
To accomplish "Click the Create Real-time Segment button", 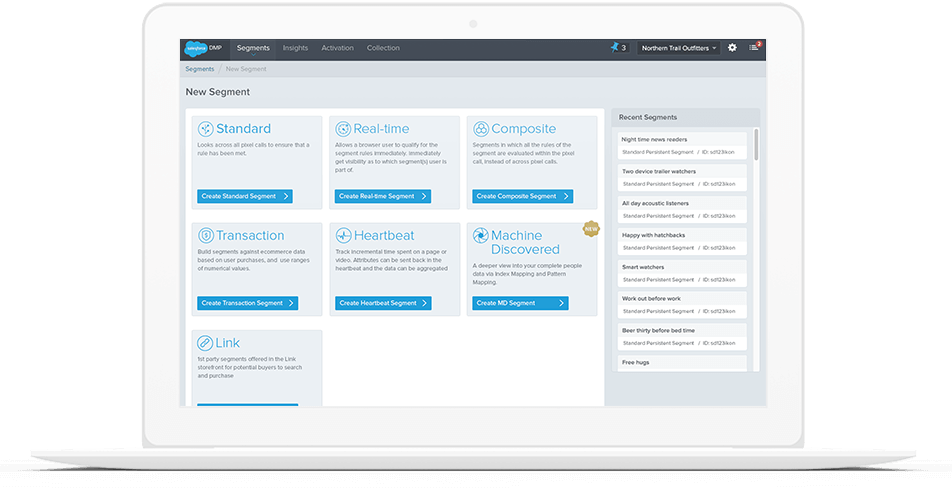I will [382, 196].
